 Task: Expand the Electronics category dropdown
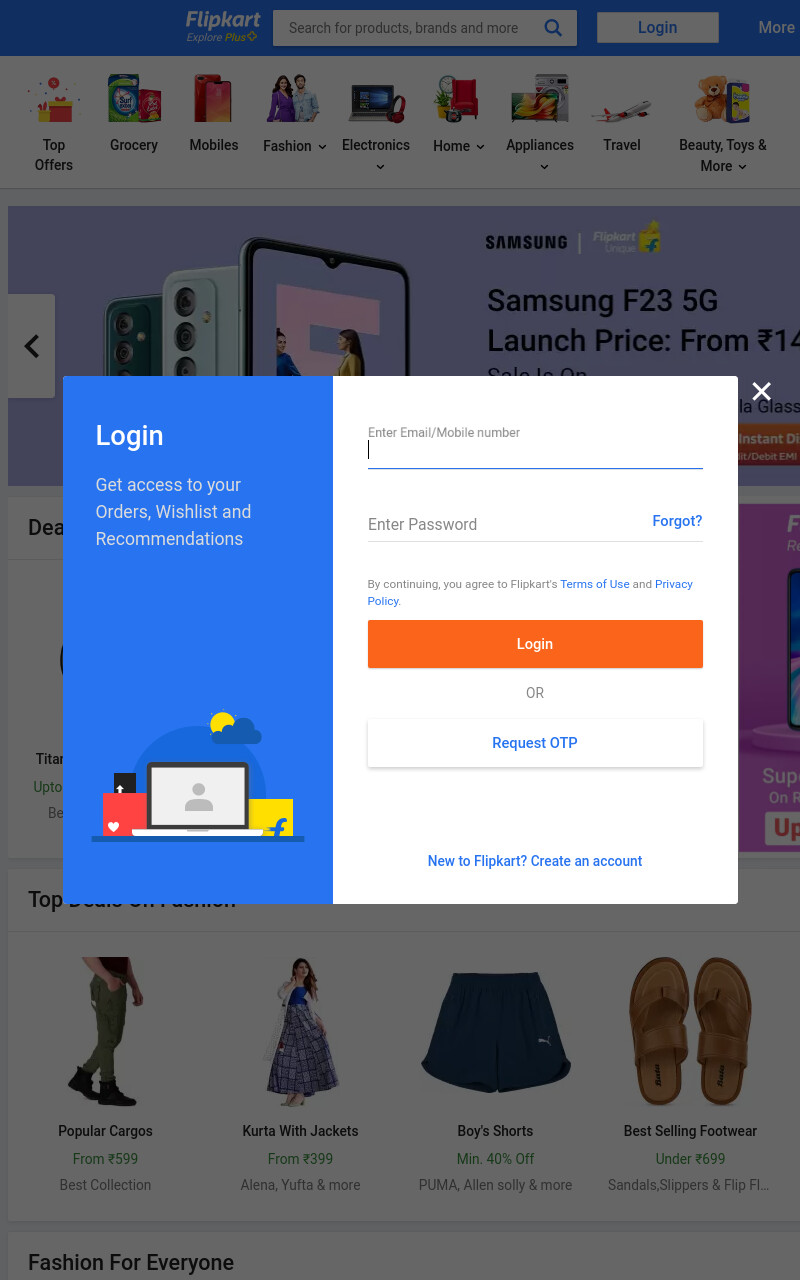[x=376, y=155]
